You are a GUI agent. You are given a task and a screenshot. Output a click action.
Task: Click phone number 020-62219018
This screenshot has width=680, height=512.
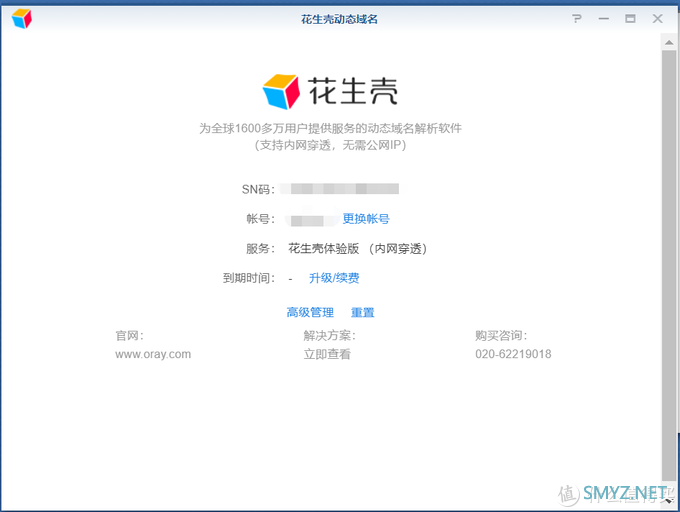coord(513,354)
